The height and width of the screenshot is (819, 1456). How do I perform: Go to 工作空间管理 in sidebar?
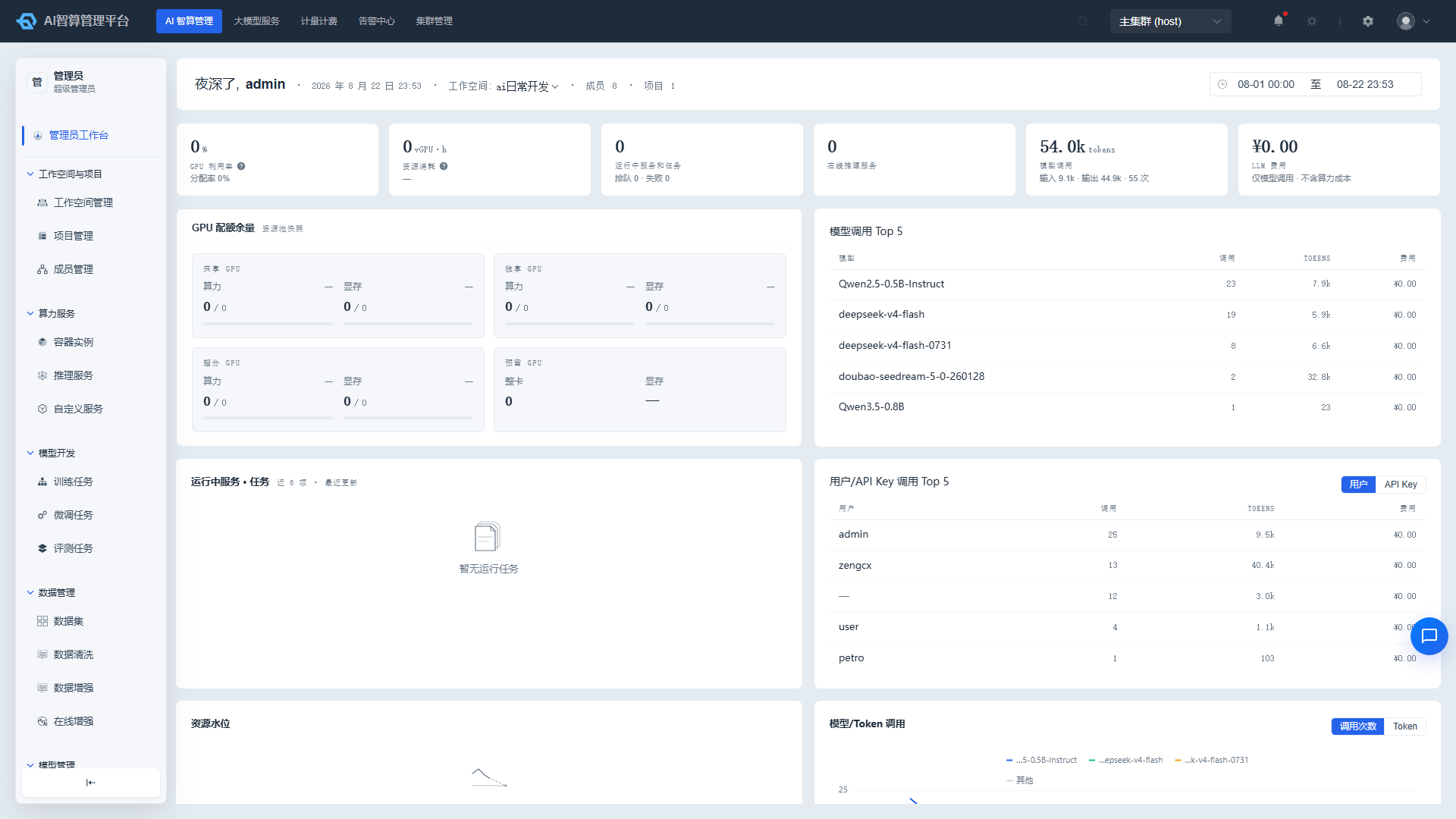point(83,202)
